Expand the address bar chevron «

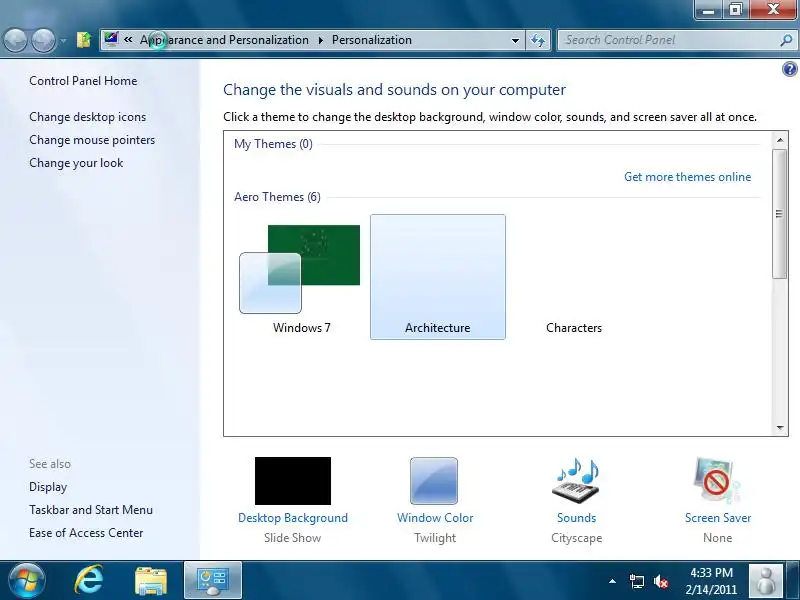point(128,39)
